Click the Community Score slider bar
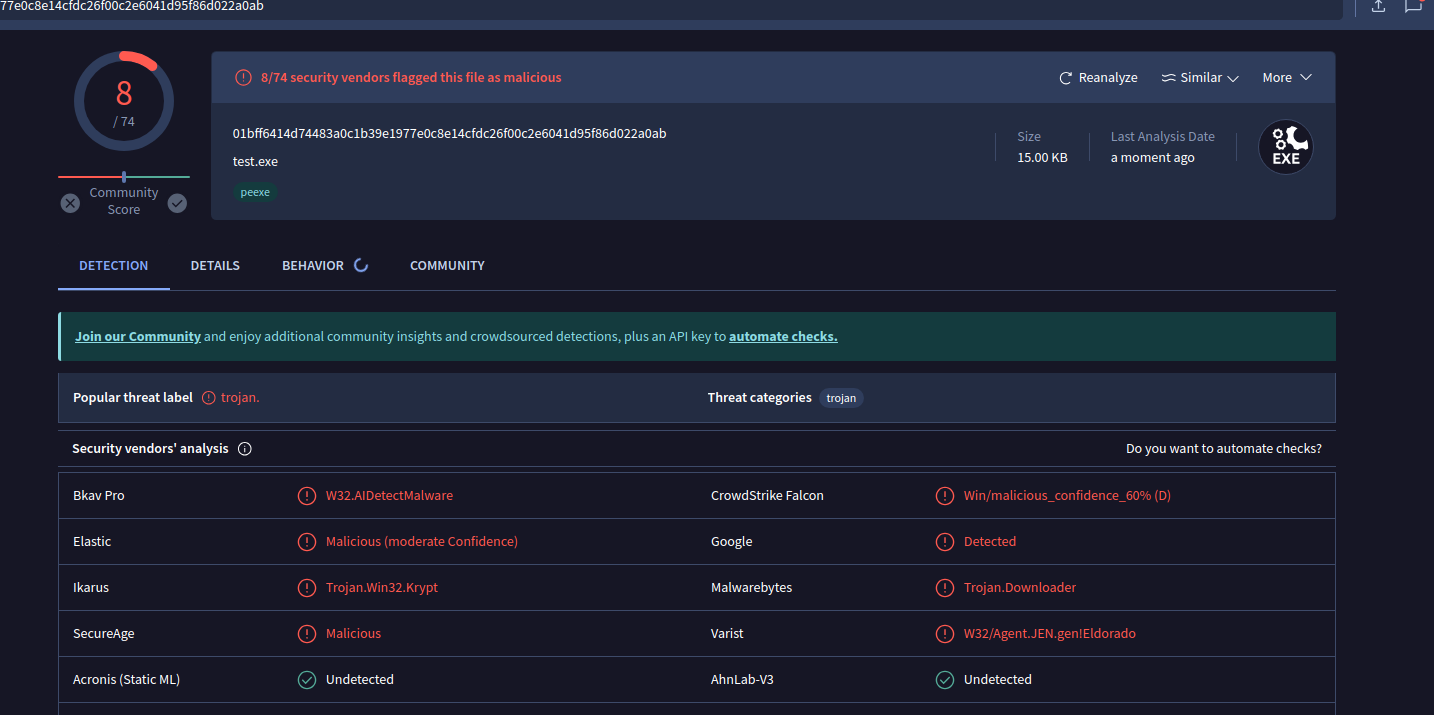Viewport: 1434px width, 715px height. (124, 177)
